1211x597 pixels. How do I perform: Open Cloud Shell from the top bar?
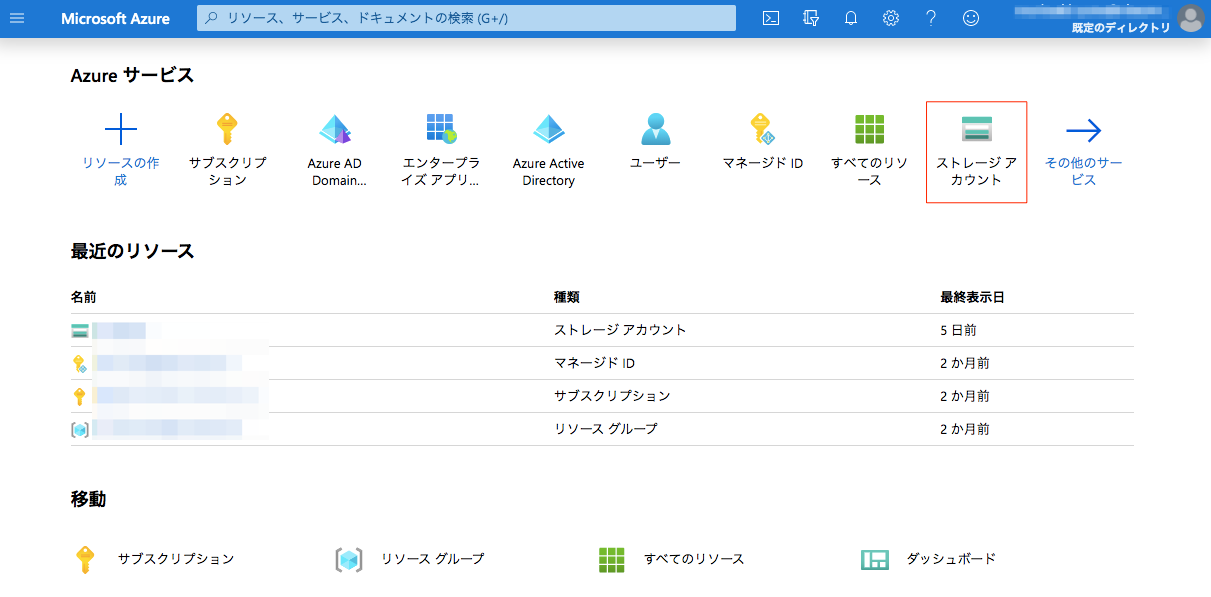771,18
